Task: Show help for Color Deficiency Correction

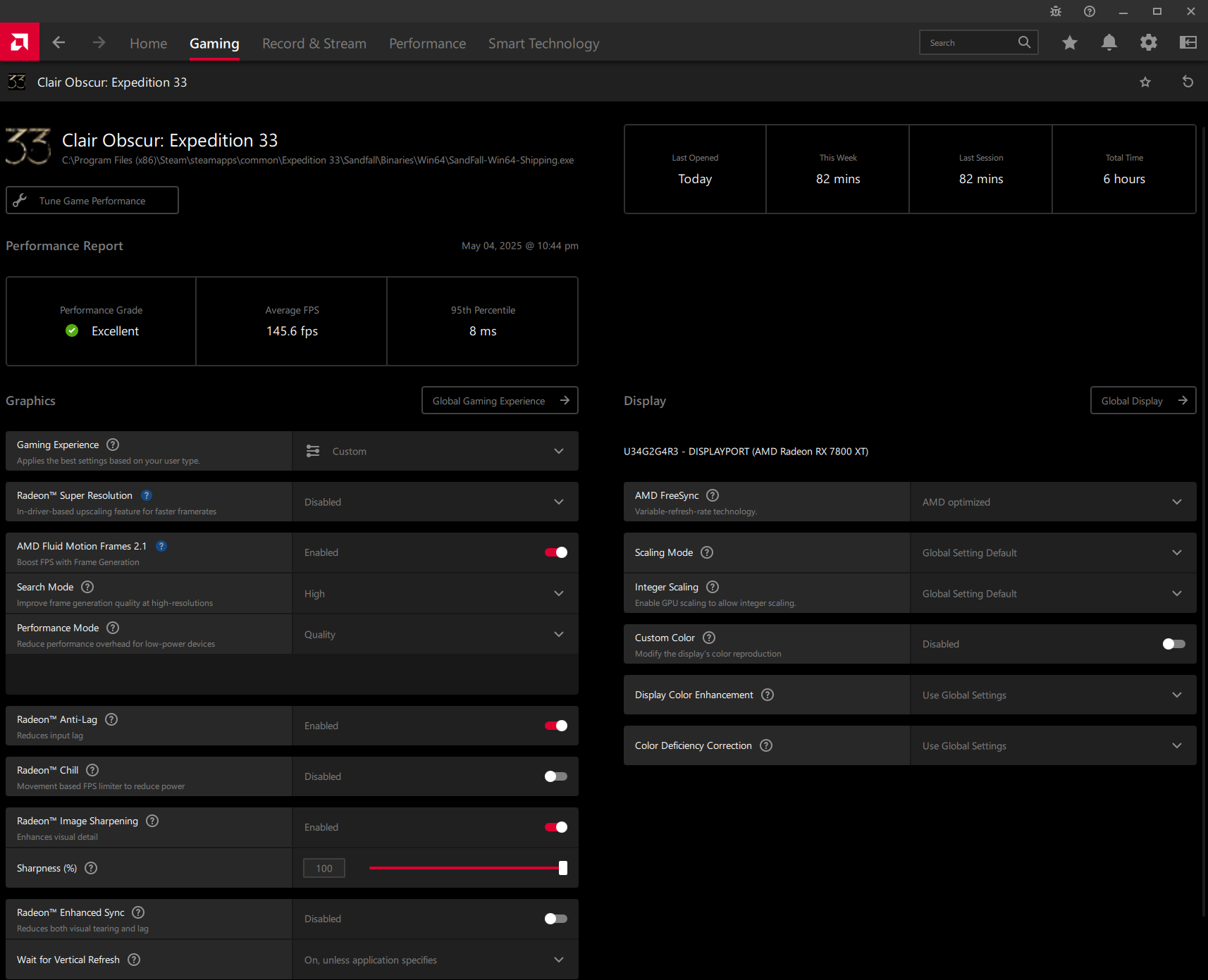Action: tap(766, 745)
